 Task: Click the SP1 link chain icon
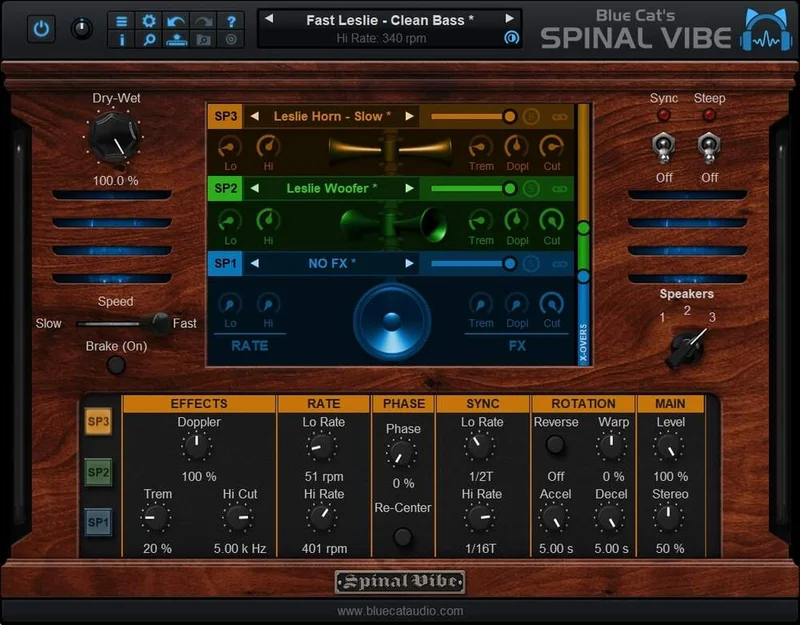coord(560,264)
